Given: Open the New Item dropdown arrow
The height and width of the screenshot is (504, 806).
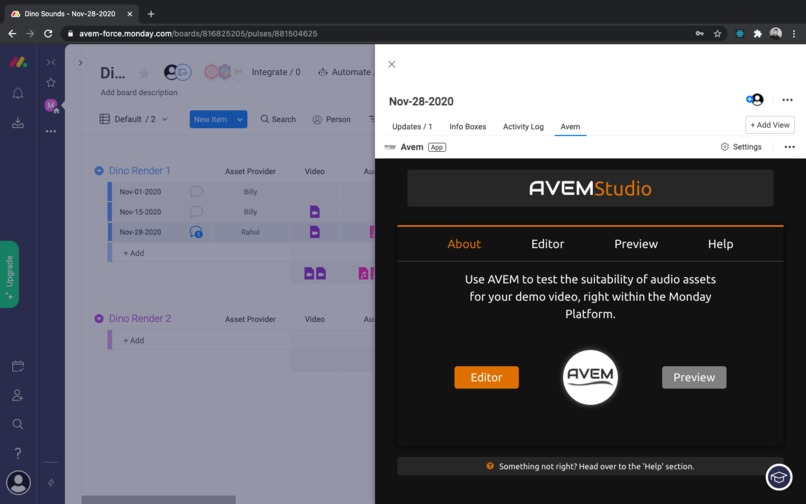Looking at the screenshot, I should (240, 119).
